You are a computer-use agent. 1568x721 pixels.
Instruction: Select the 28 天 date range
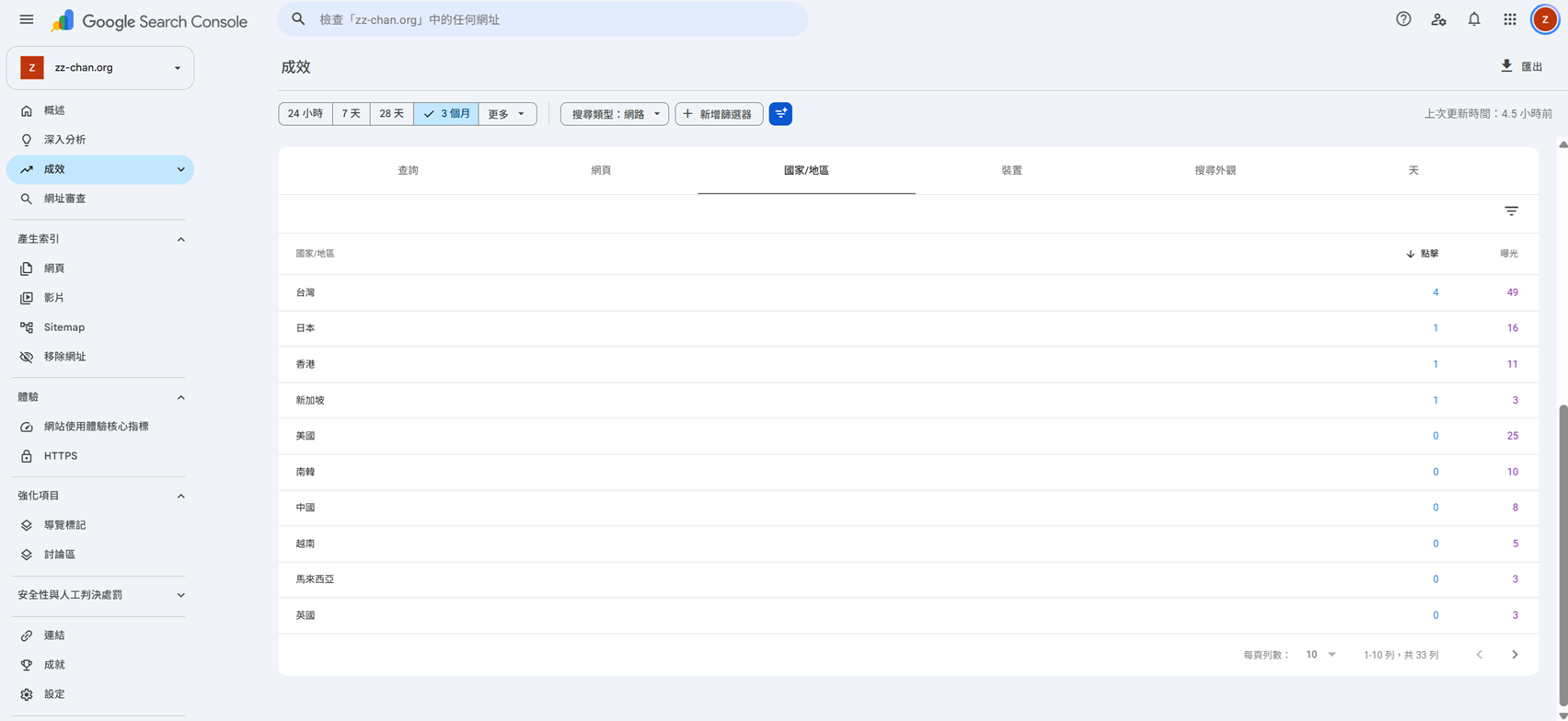(x=392, y=114)
